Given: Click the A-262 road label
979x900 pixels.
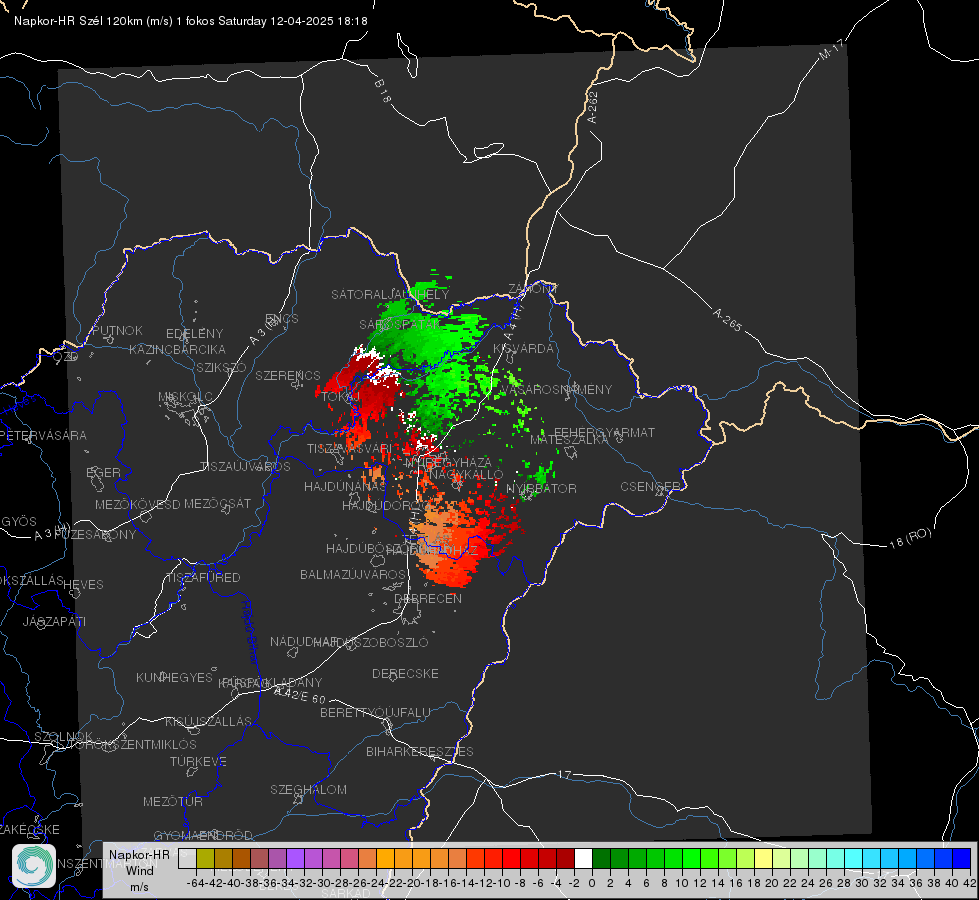Looking at the screenshot, I should (x=593, y=107).
